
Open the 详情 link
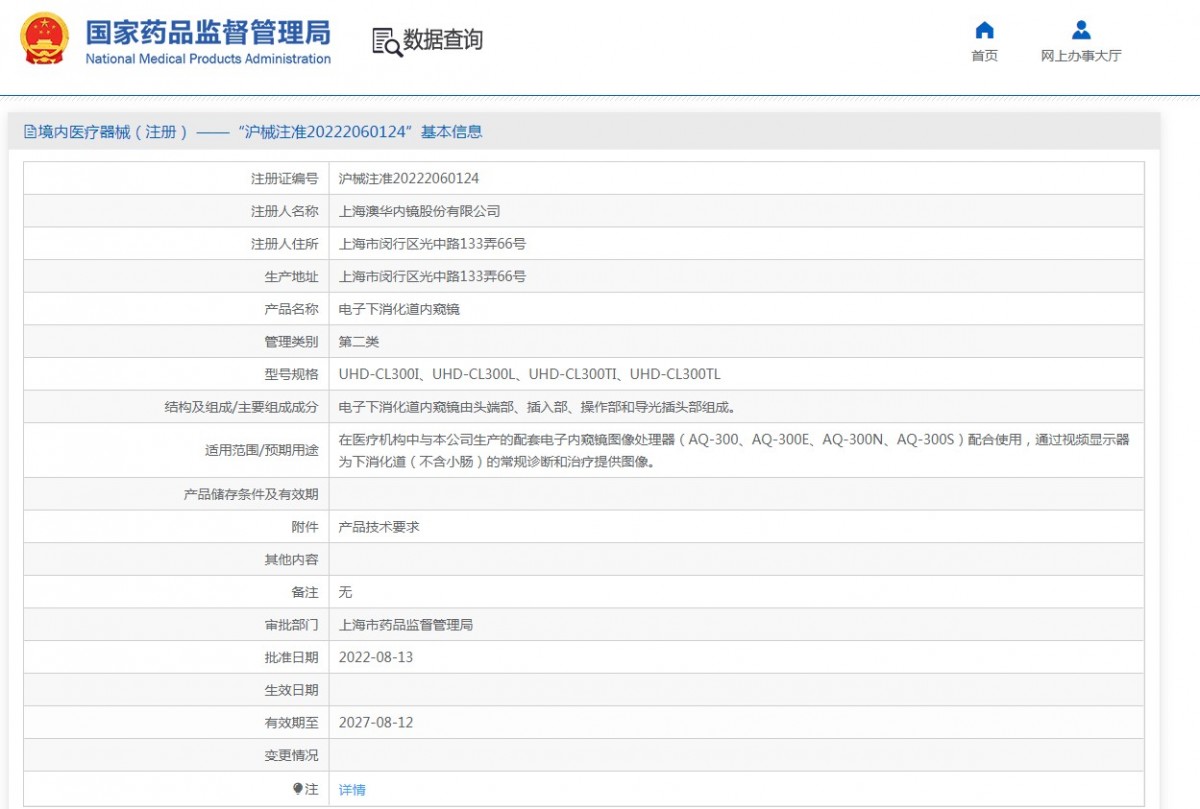[352, 790]
